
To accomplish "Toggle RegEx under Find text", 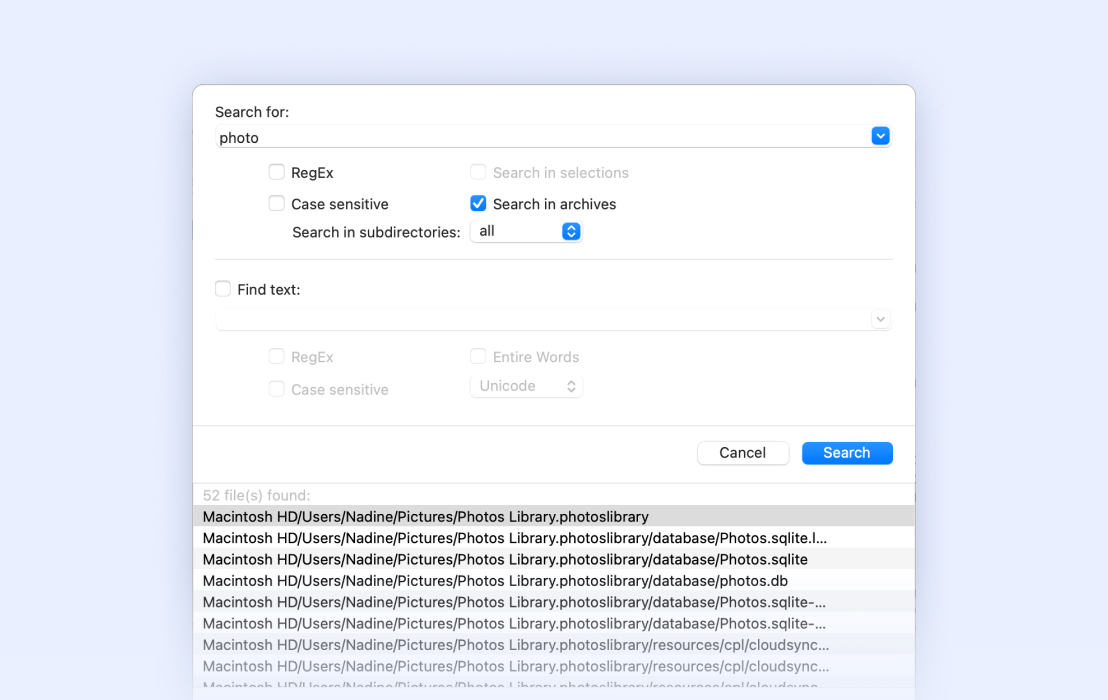I will click(x=276, y=356).
